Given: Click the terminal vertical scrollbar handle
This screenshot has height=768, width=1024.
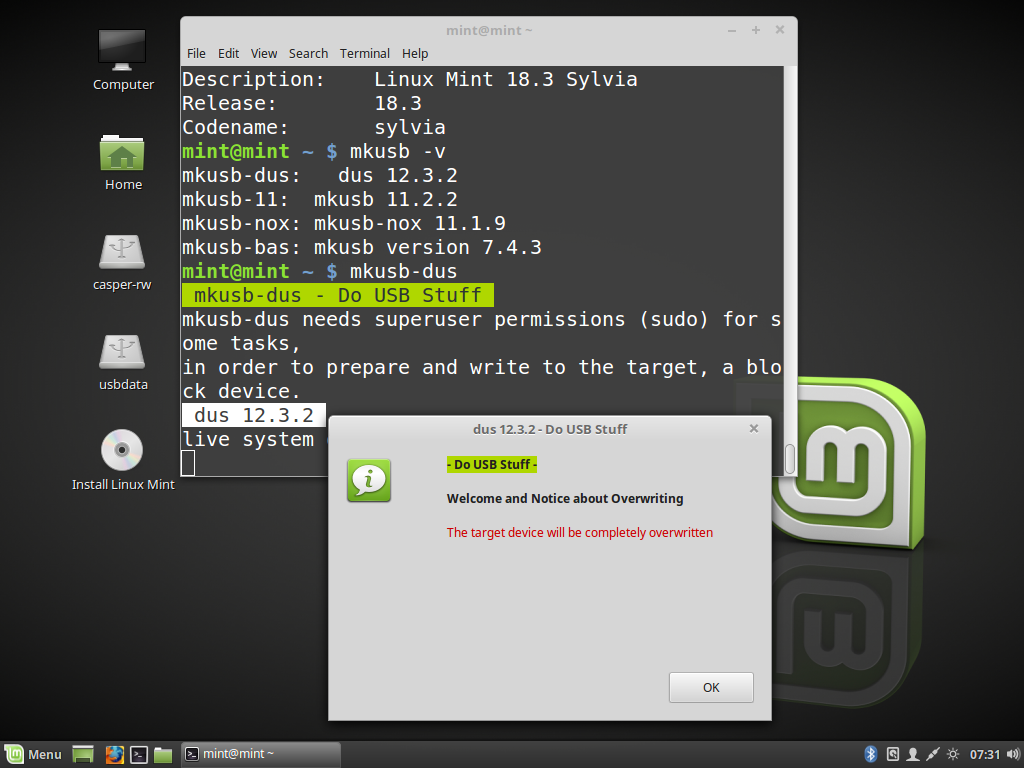Looking at the screenshot, I should pos(790,459).
